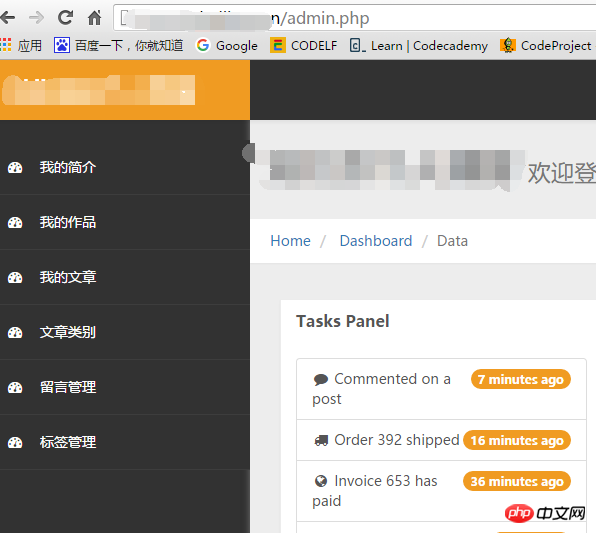
Task: Click the 7 minutes ago badge
Action: (521, 379)
